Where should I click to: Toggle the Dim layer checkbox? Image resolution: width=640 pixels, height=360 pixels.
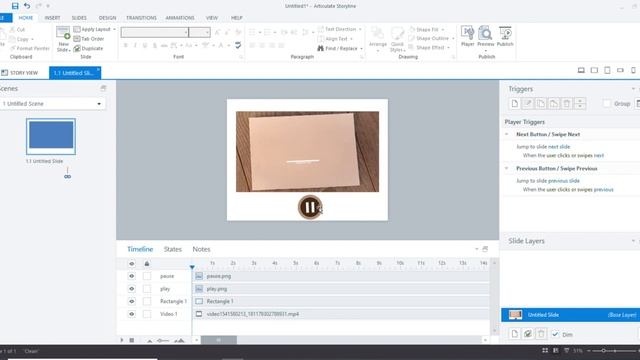point(555,334)
